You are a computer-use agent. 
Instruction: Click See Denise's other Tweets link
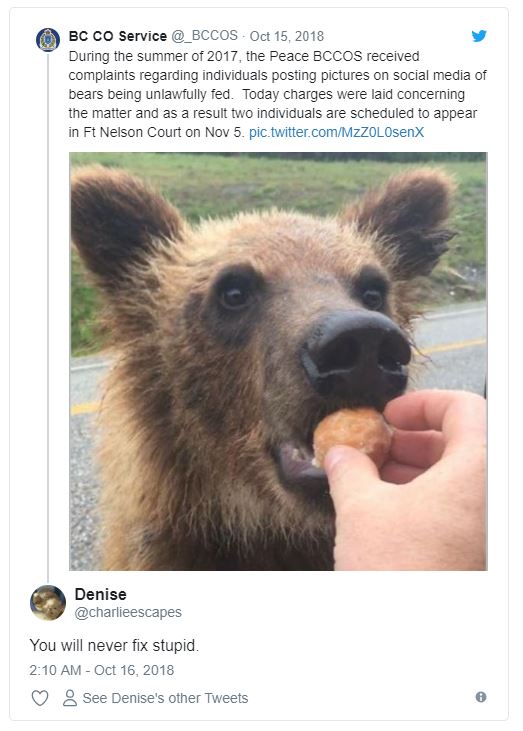click(165, 698)
